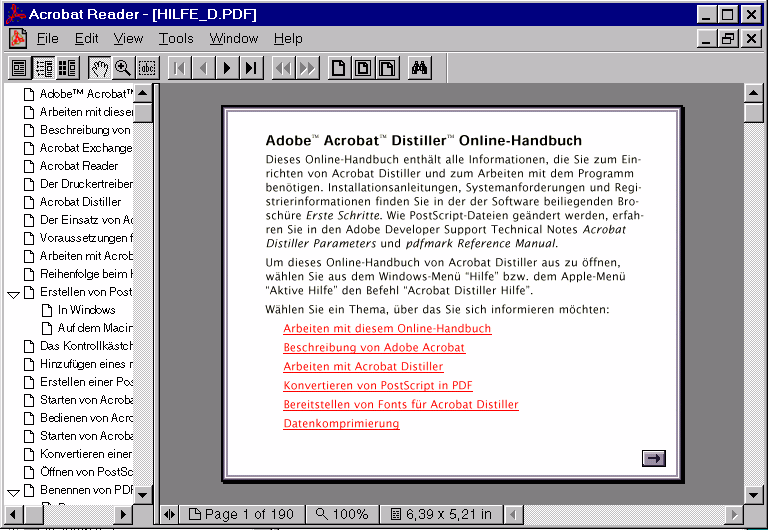Jump to last page button
This screenshot has height=530, width=768.
point(252,68)
